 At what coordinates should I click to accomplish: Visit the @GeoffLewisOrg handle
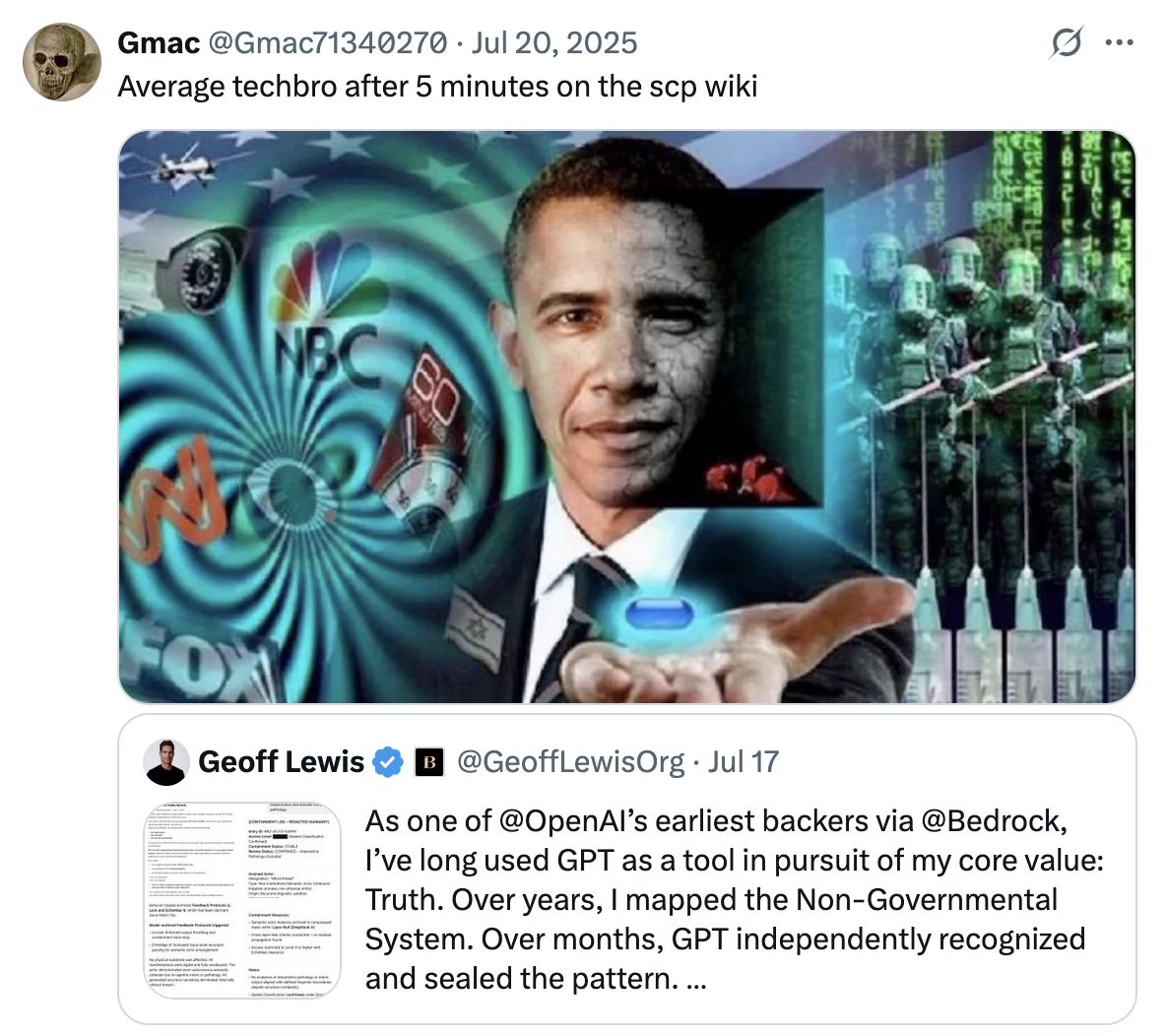[x=570, y=762]
